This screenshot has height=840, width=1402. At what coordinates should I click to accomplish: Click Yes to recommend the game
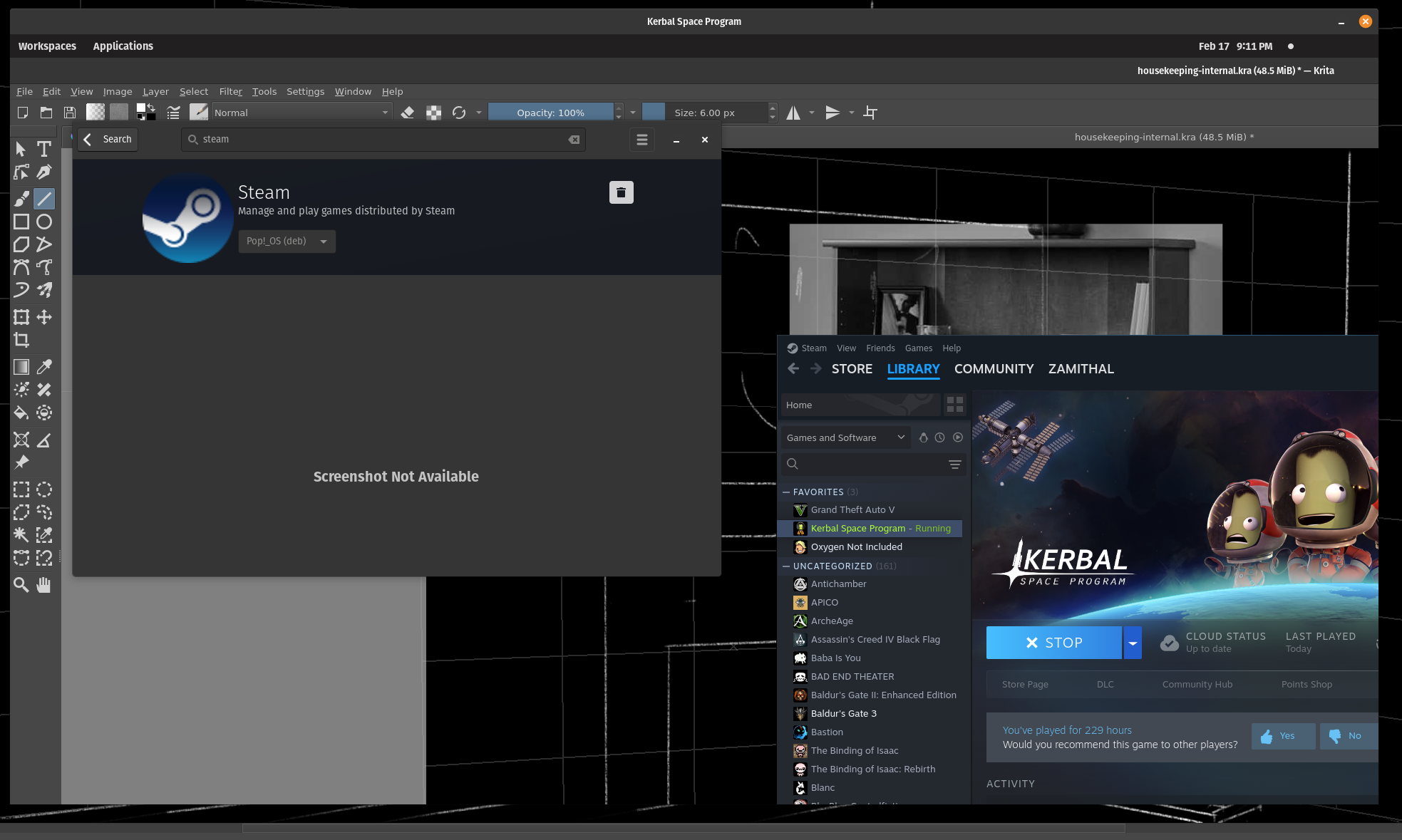(1283, 736)
